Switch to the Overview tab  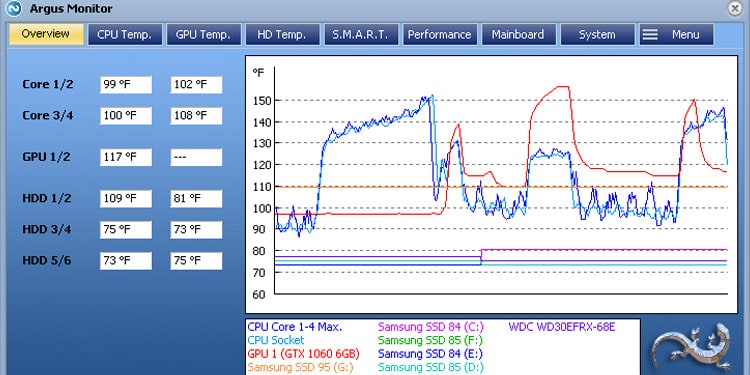click(x=46, y=34)
